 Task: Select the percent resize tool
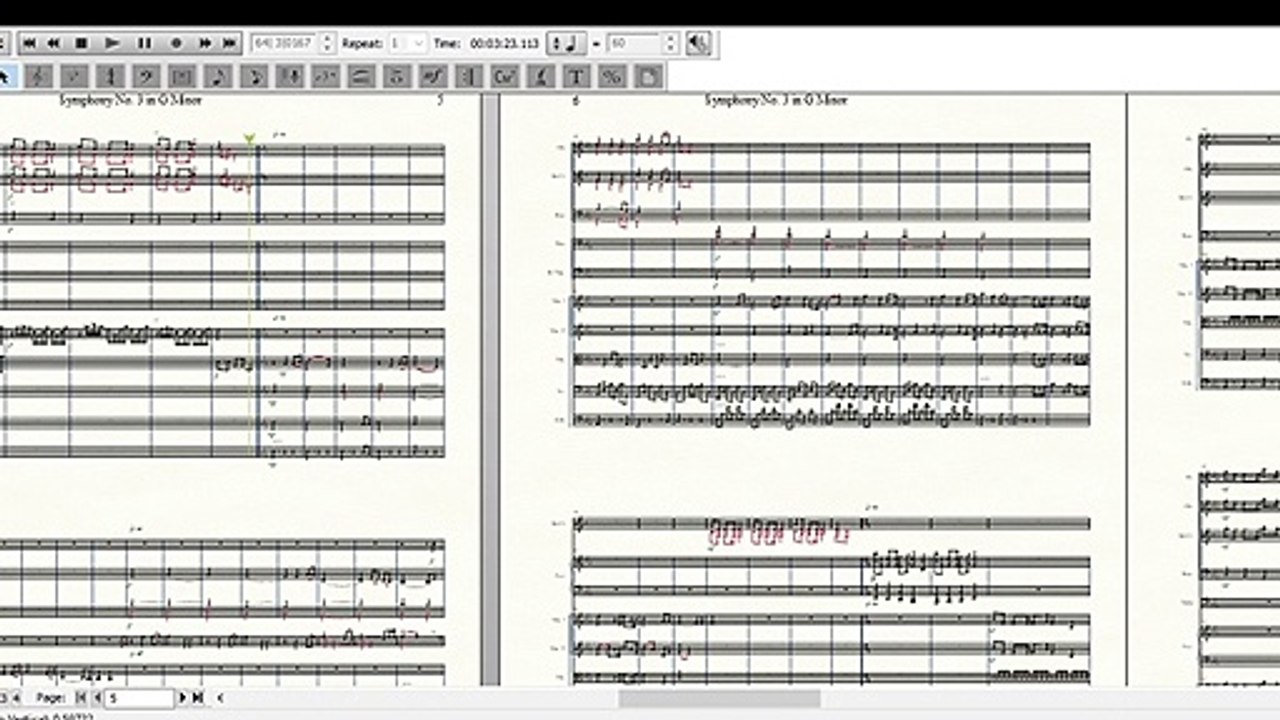coord(612,76)
